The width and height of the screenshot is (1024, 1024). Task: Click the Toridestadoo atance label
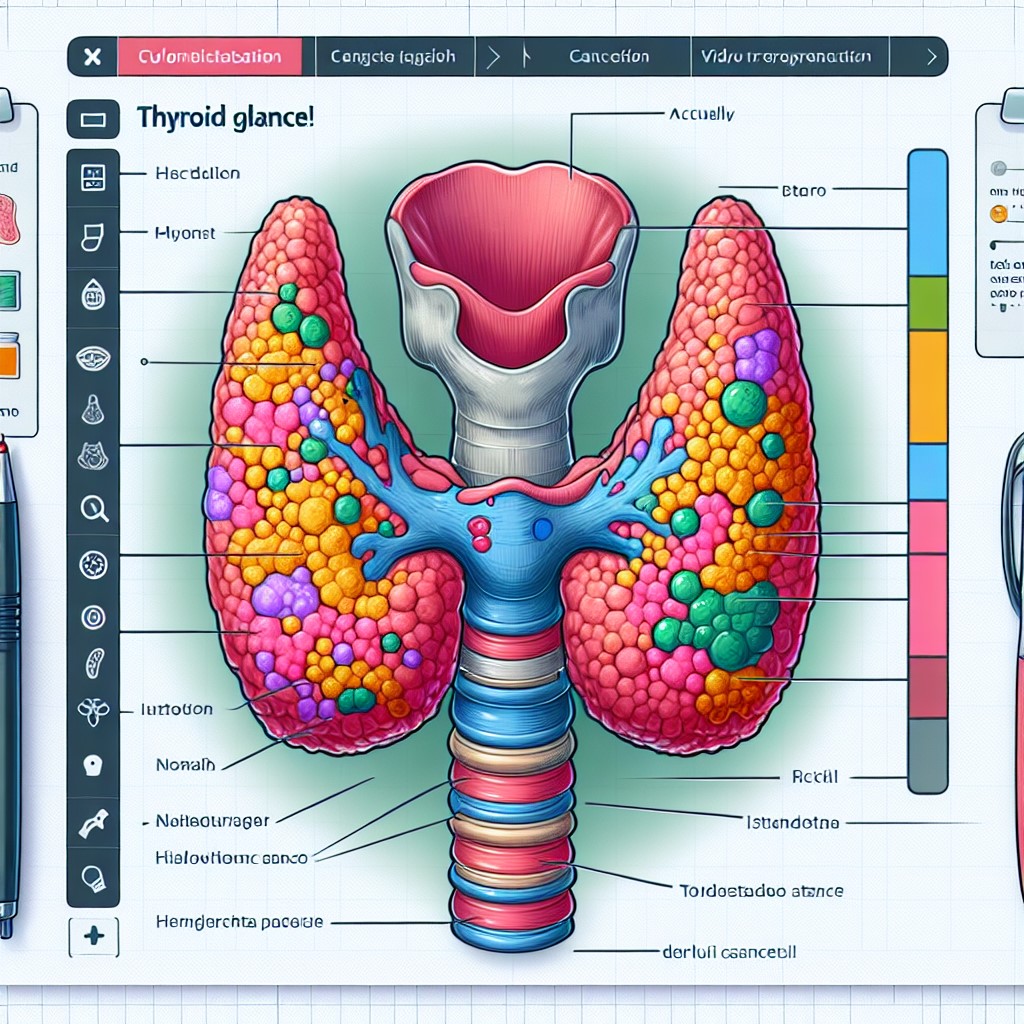[x=761, y=891]
